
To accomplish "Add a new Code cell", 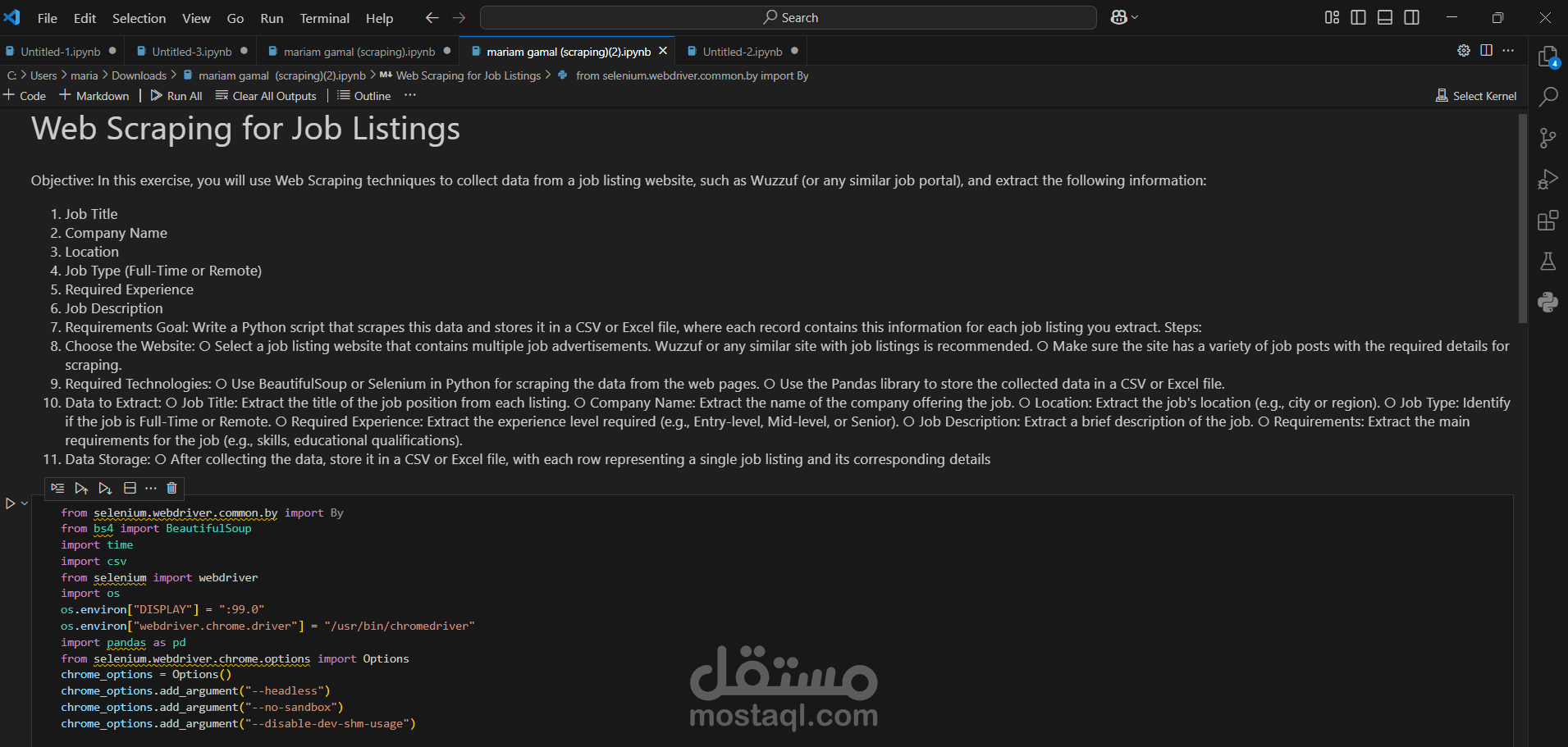I will pos(25,96).
